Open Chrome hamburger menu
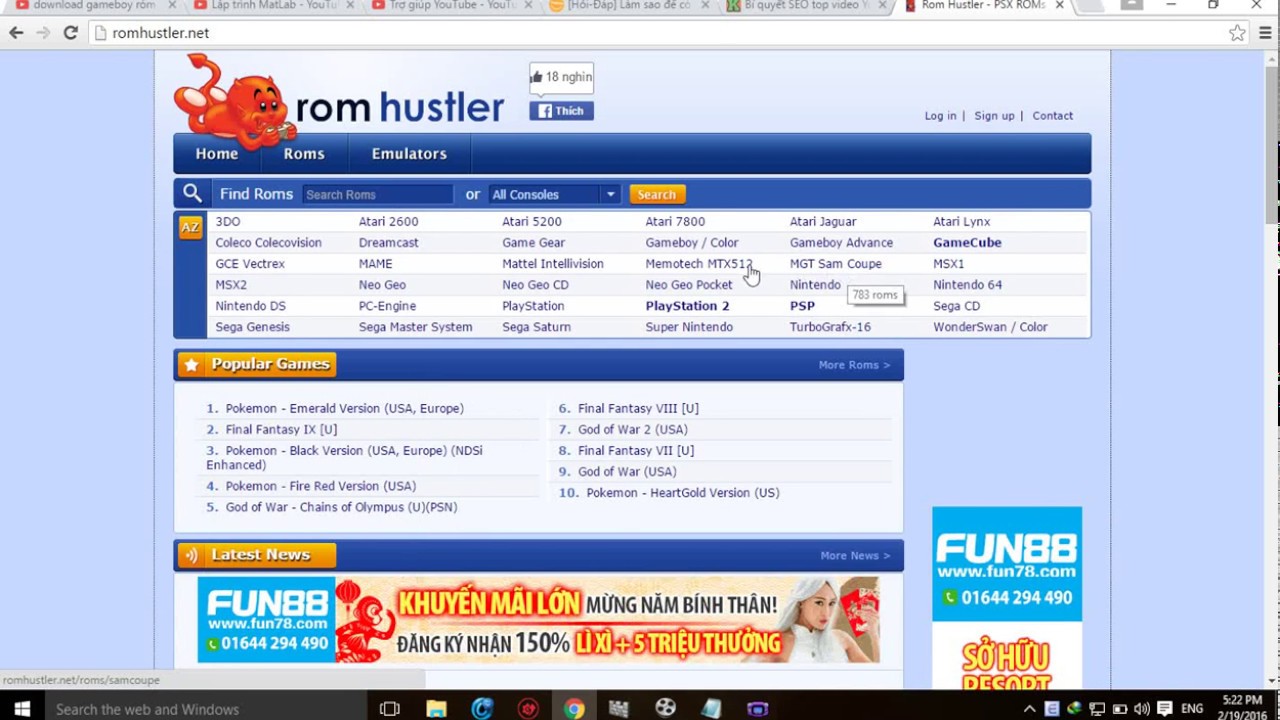The height and width of the screenshot is (720, 1280). pos(1265,33)
